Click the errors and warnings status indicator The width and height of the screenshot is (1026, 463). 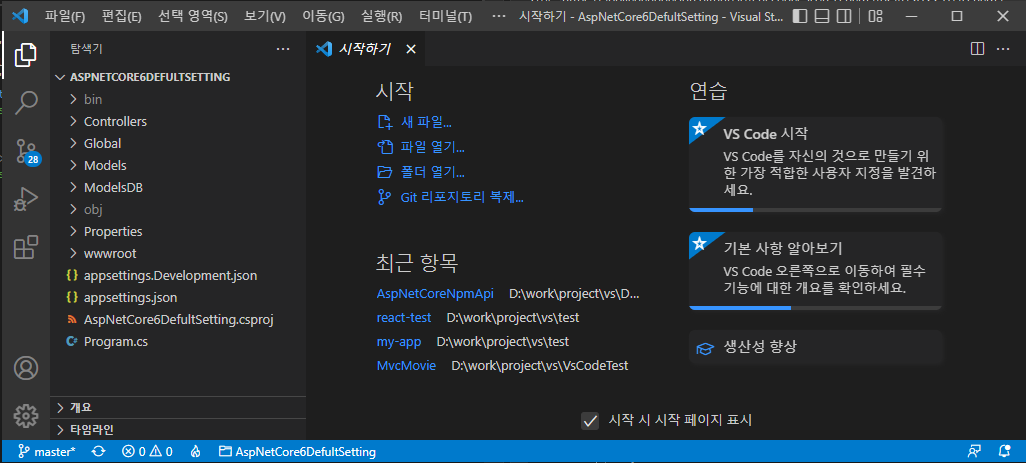[x=147, y=451]
